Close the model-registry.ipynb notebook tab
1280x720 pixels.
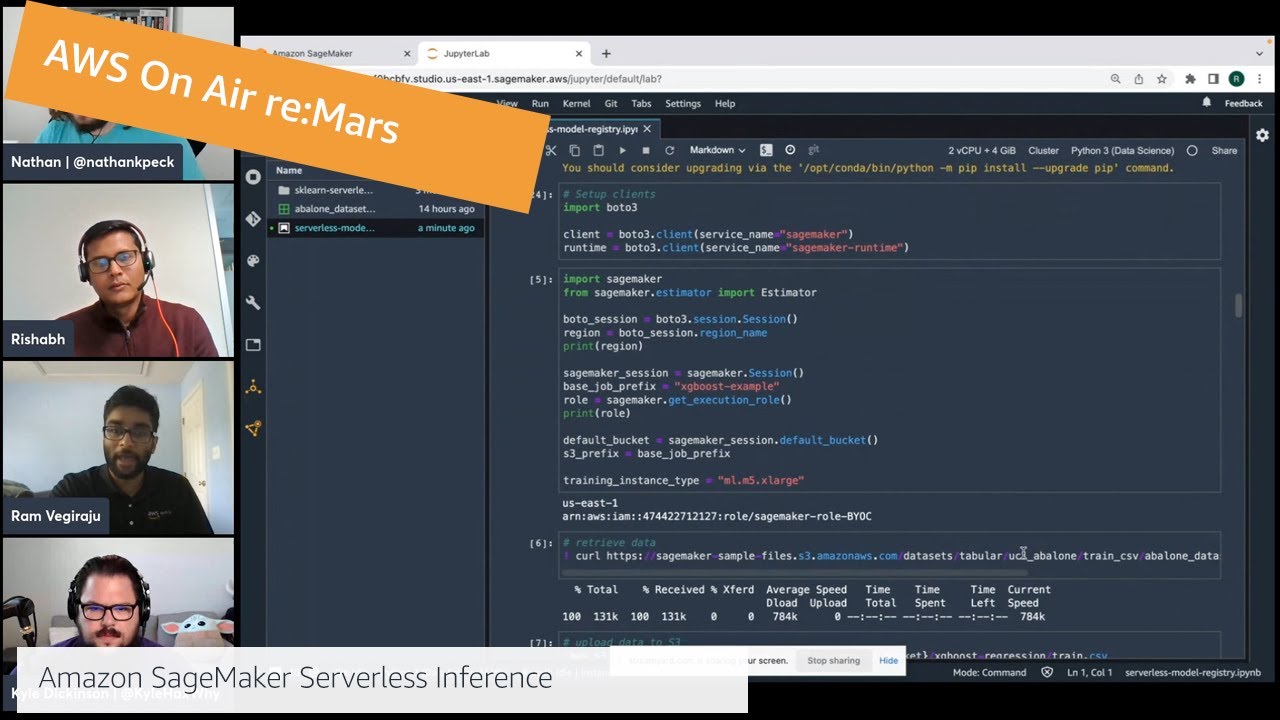tap(647, 129)
